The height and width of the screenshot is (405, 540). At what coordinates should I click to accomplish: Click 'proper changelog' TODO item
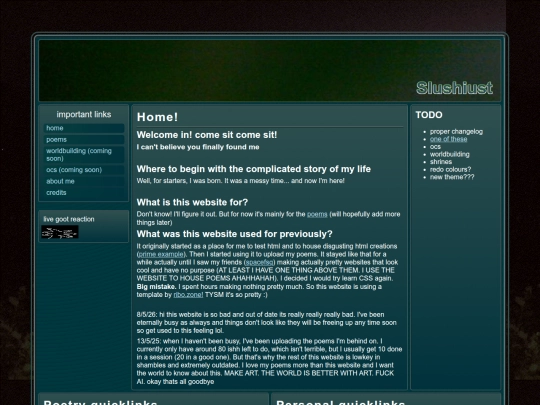(456, 132)
